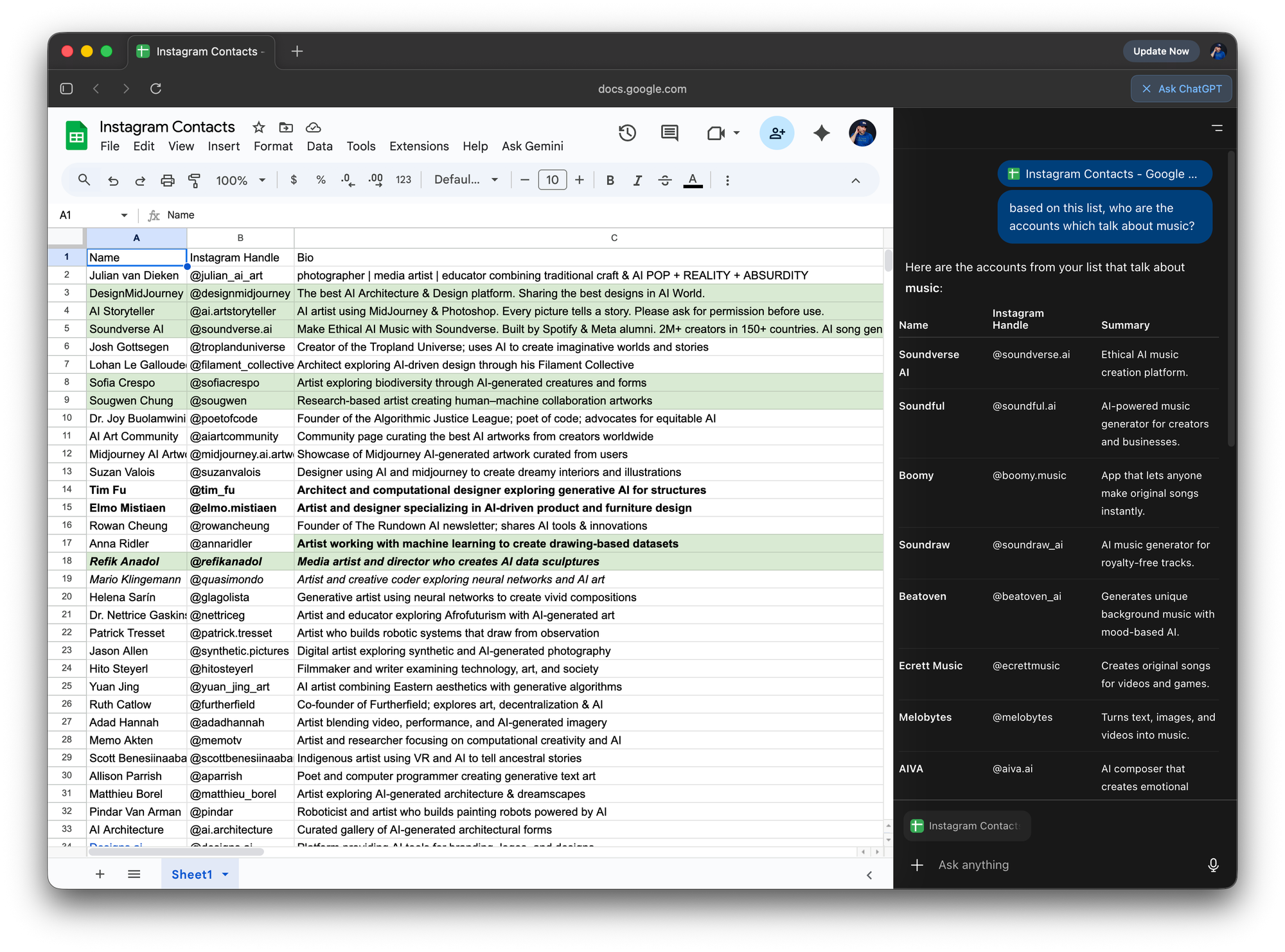The height and width of the screenshot is (952, 1285).
Task: Star the Instagram Contacts document
Action: [x=258, y=127]
